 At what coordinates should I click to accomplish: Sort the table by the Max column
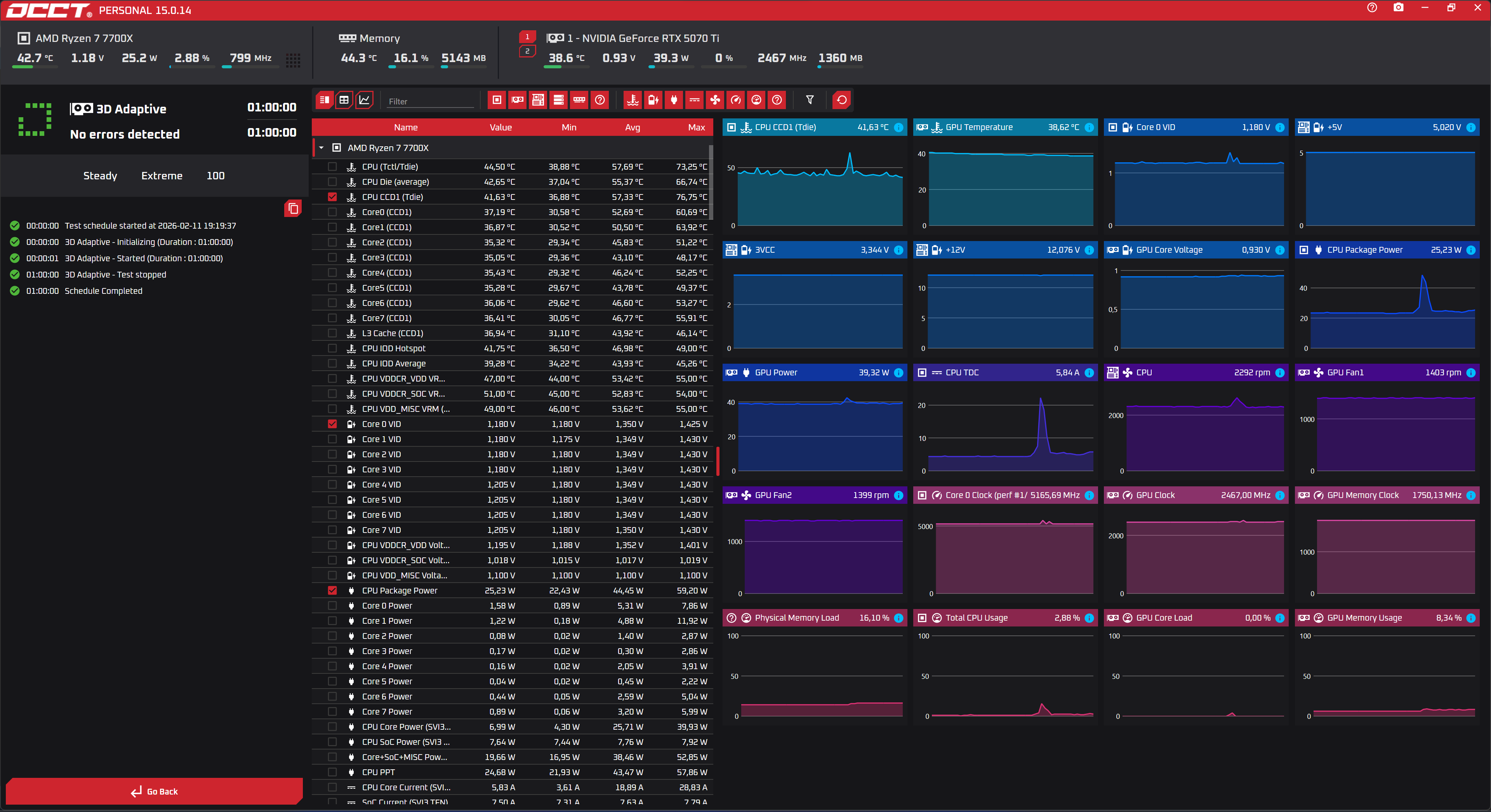point(696,127)
